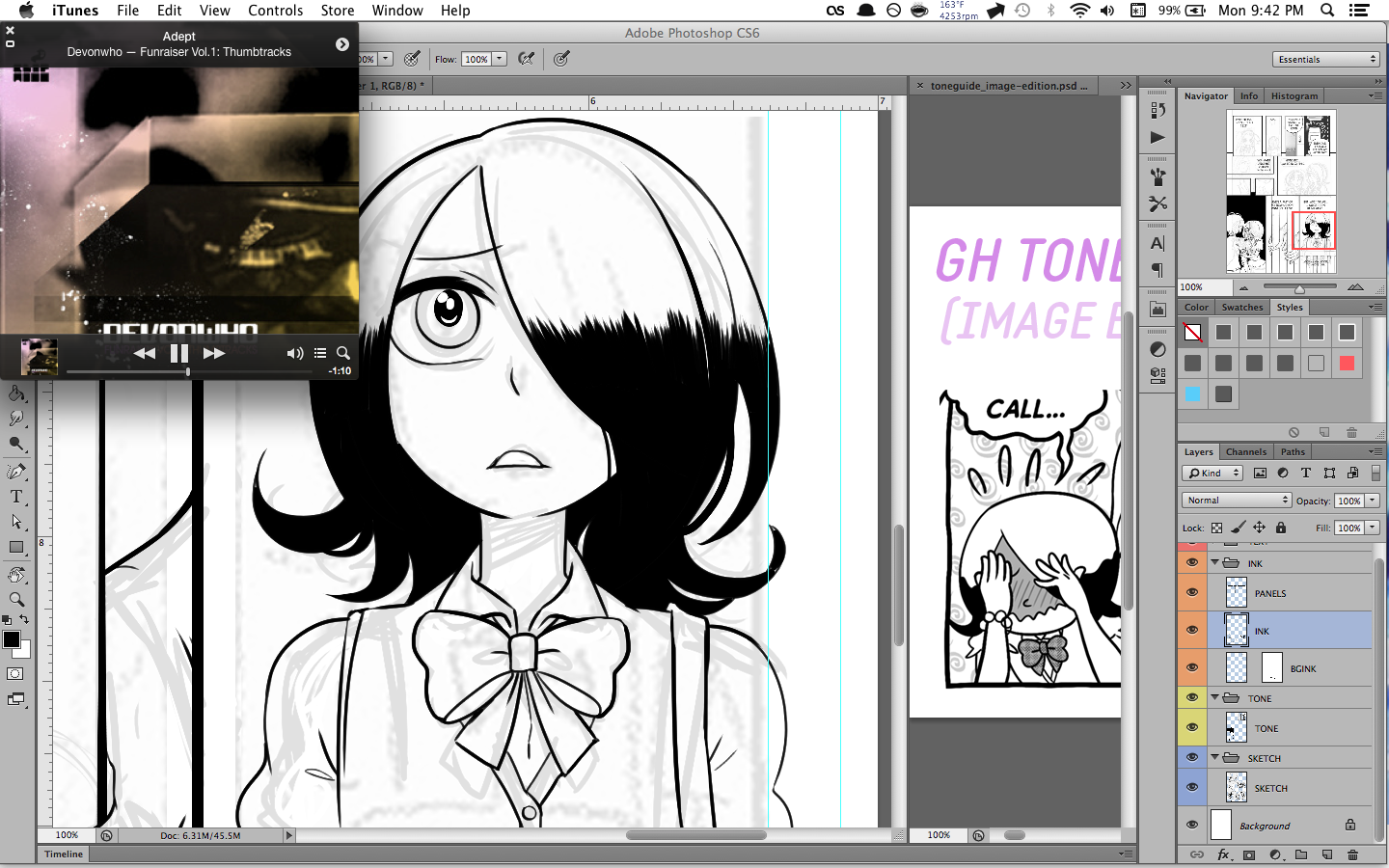Open the Essentials workspace dropdown
1389x868 pixels.
click(1326, 59)
